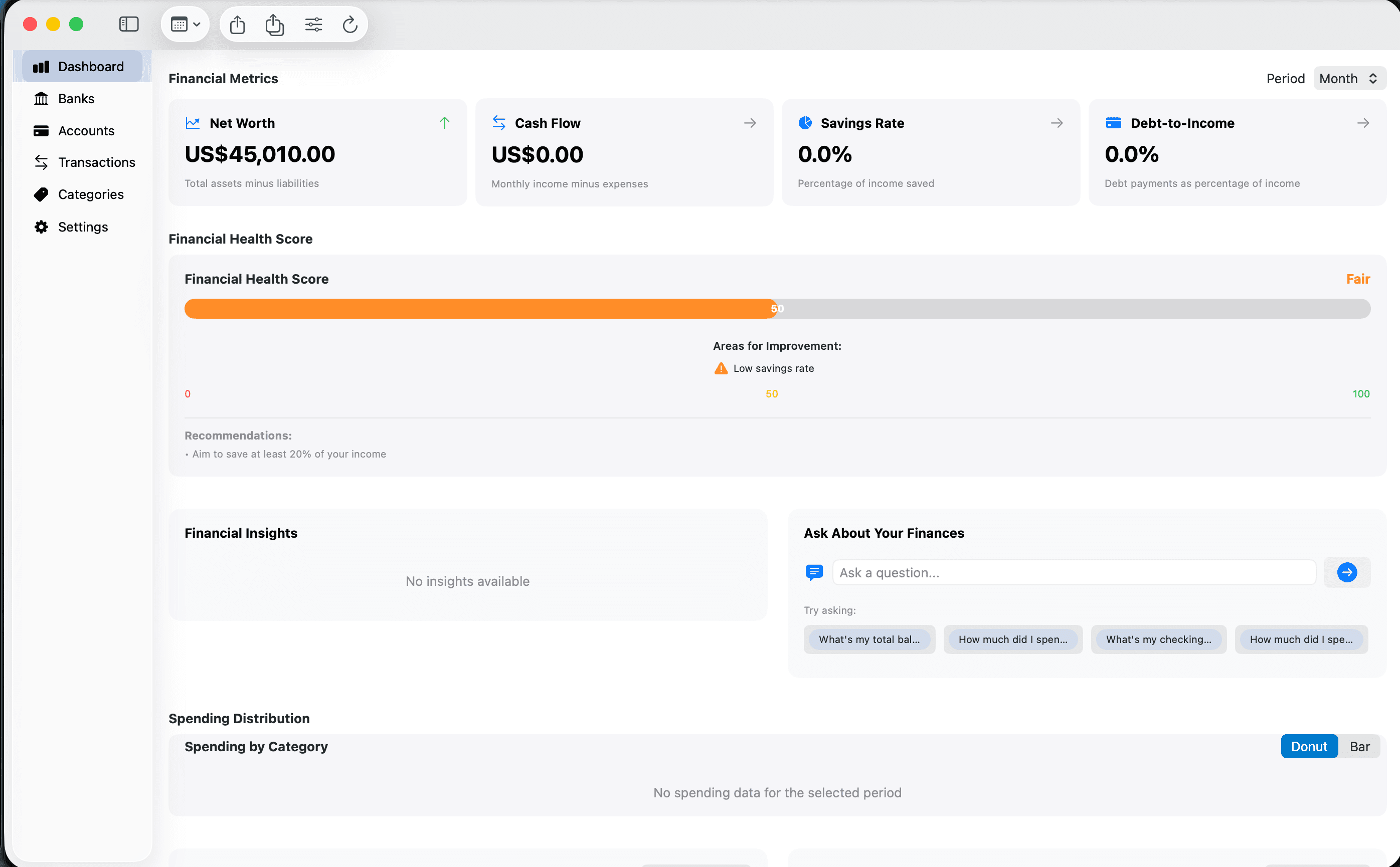Keep Donut view selected for Spending by Category
This screenshot has width=1400, height=867.
point(1309,746)
